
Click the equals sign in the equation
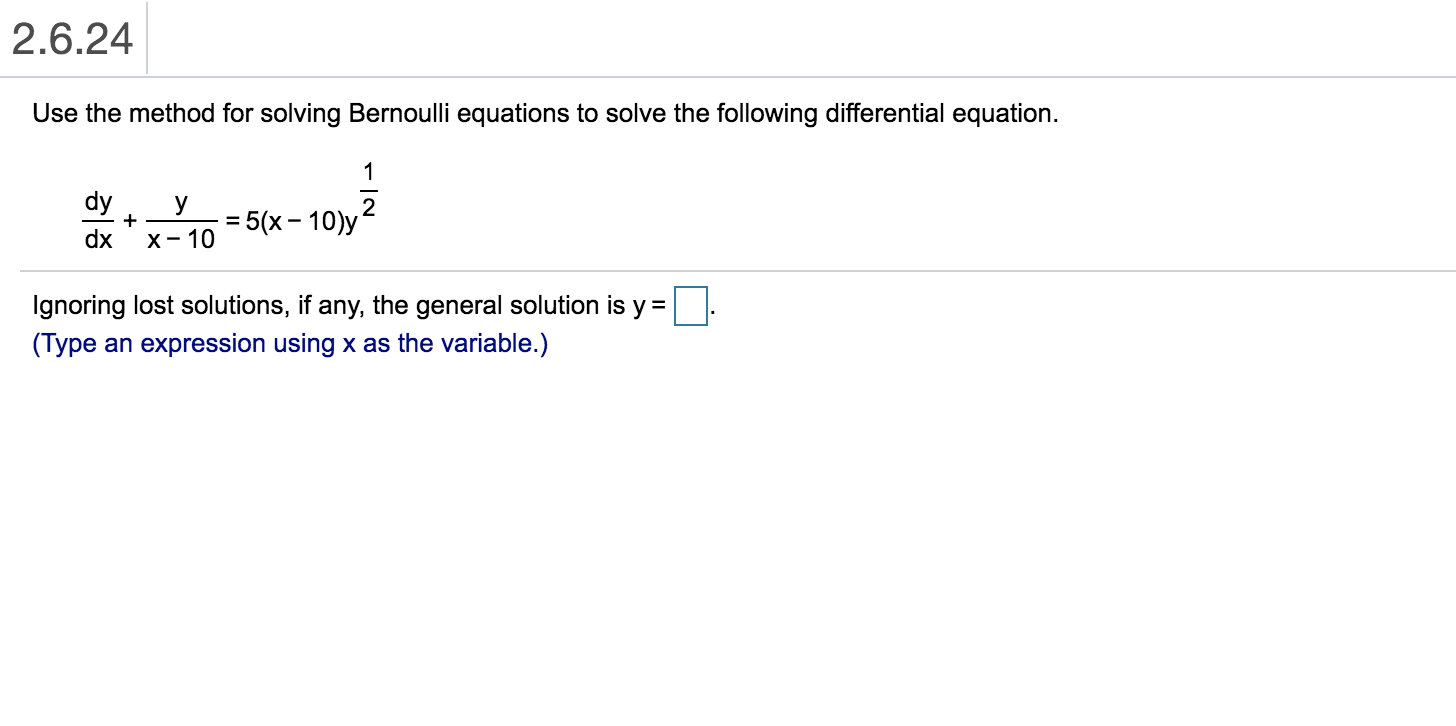[x=232, y=218]
